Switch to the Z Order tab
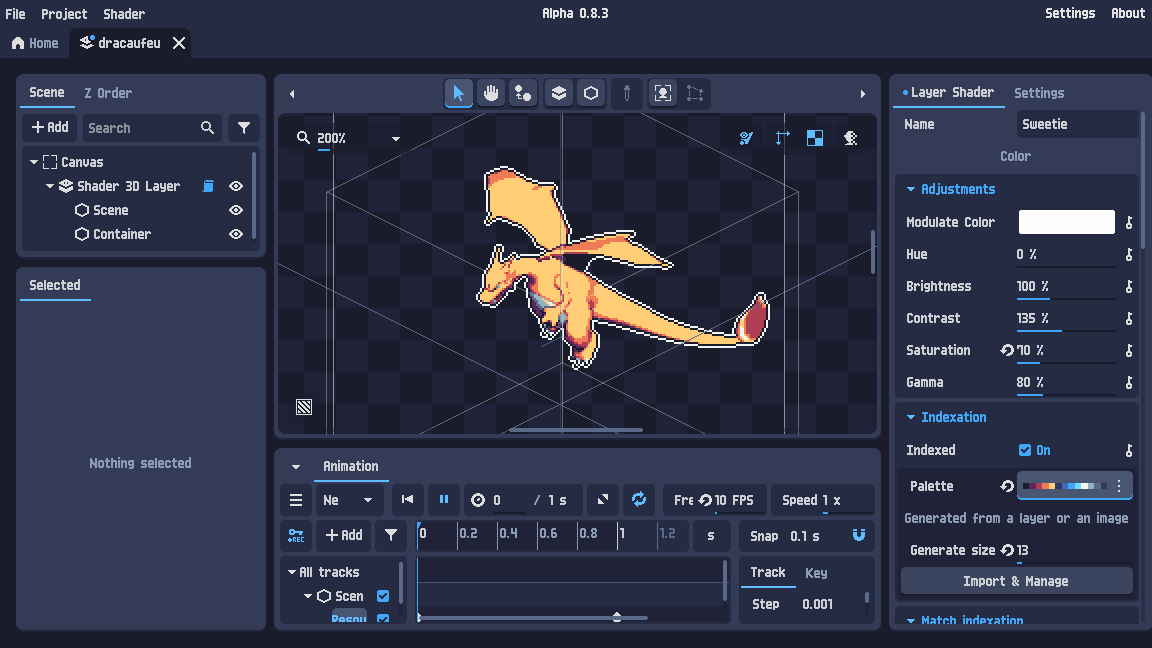 [108, 93]
